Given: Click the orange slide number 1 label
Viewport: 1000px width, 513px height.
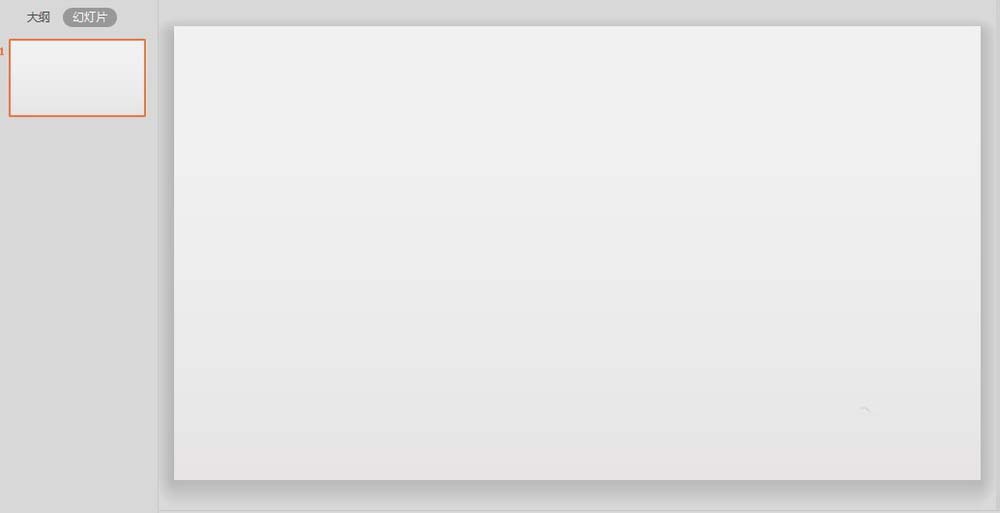Looking at the screenshot, I should [x=3, y=52].
